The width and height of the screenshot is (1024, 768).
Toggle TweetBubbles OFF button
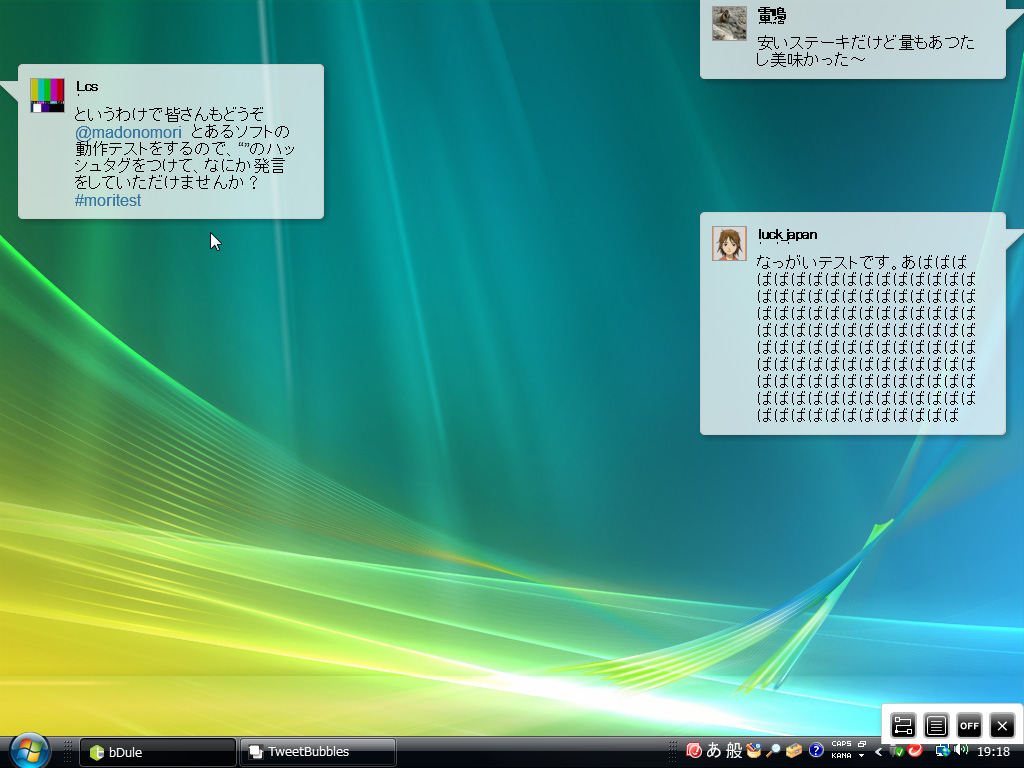tap(969, 726)
